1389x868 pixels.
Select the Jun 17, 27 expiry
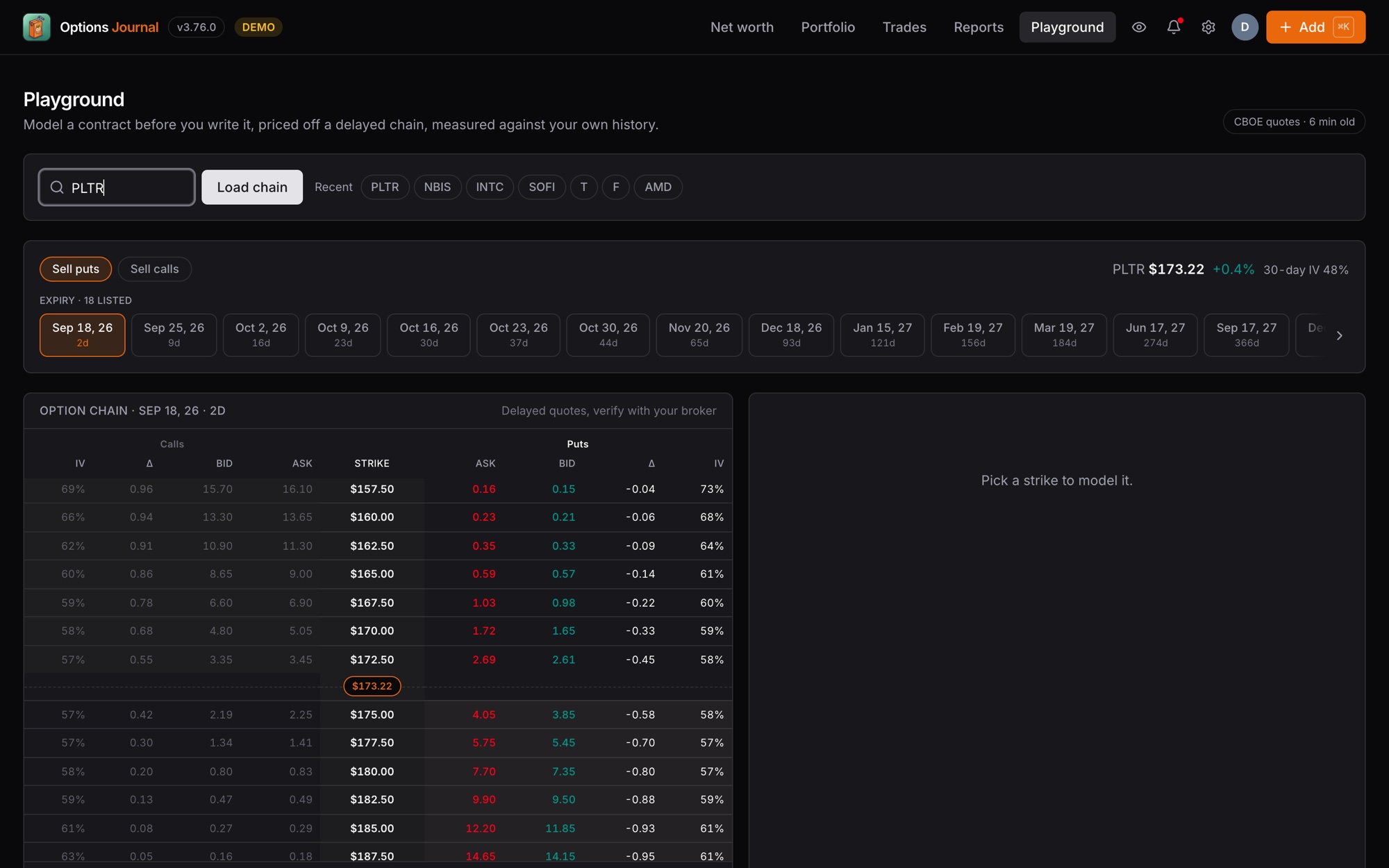[x=1156, y=335]
